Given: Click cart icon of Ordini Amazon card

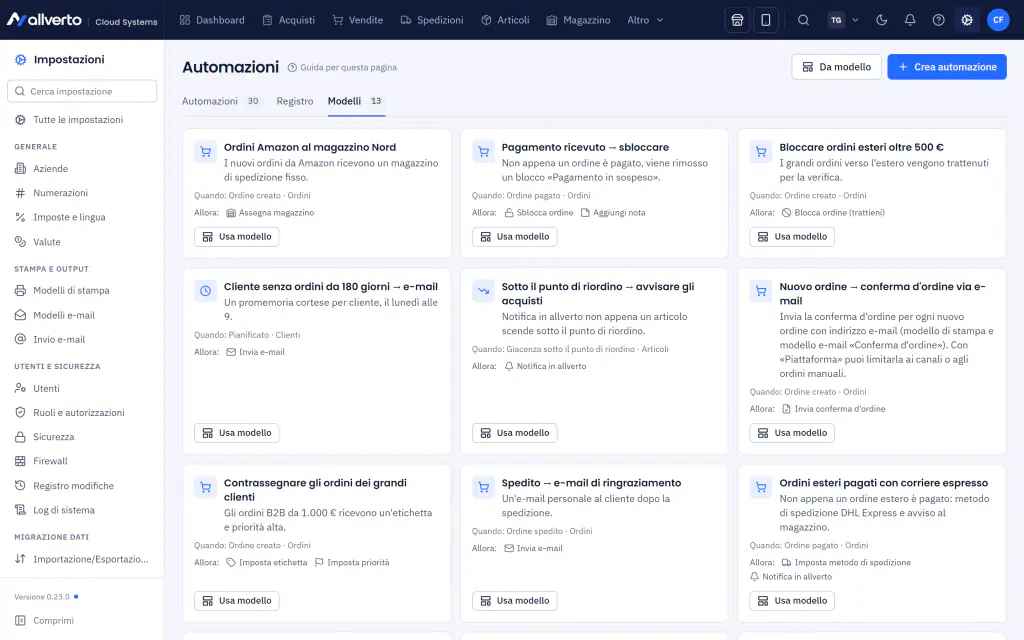Looking at the screenshot, I should pyautogui.click(x=206, y=152).
